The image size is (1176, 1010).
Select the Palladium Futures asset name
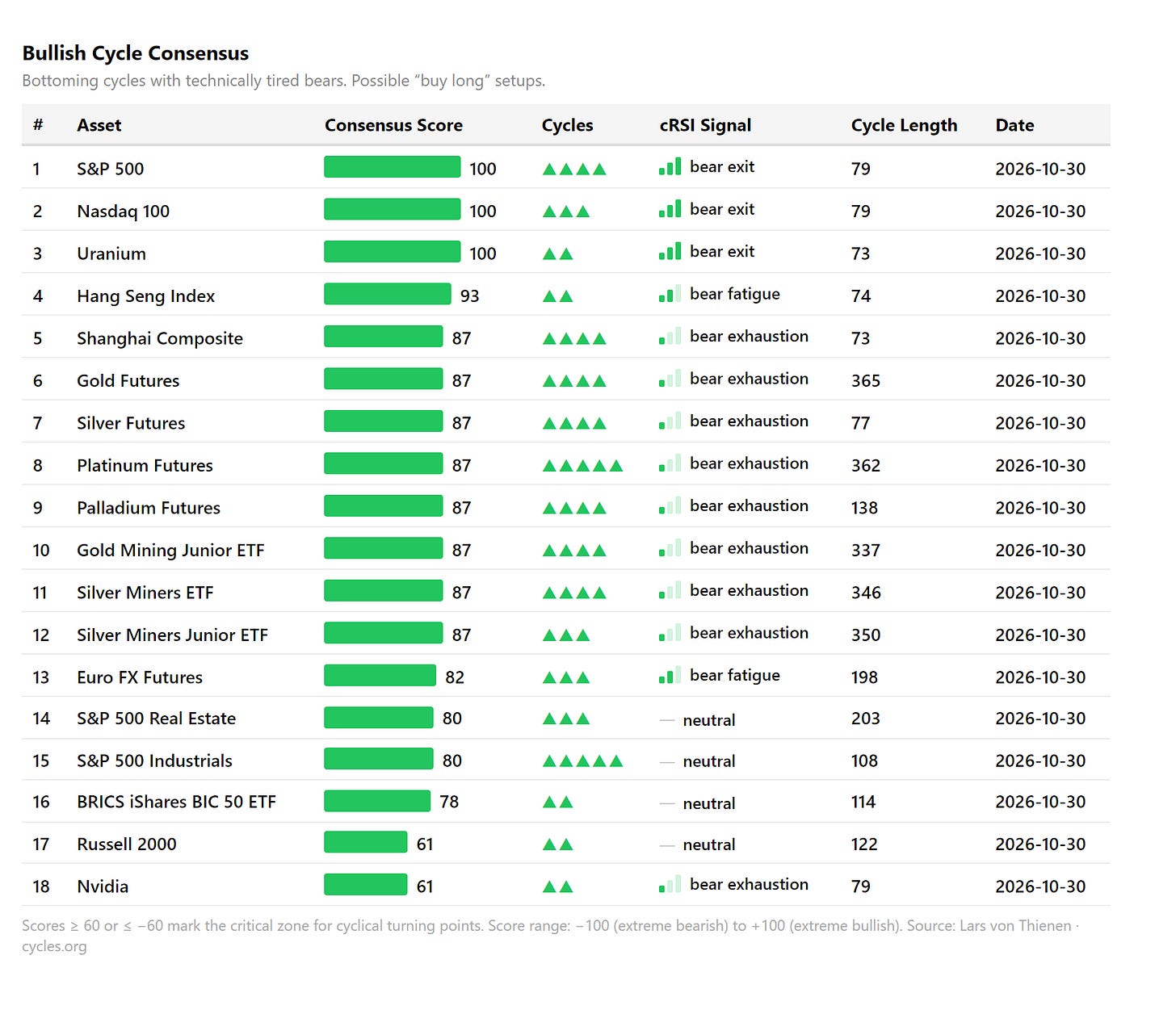tap(149, 508)
